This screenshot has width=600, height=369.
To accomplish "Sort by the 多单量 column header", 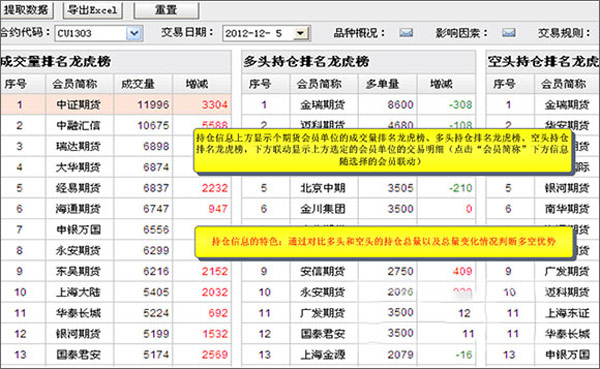I will point(382,84).
